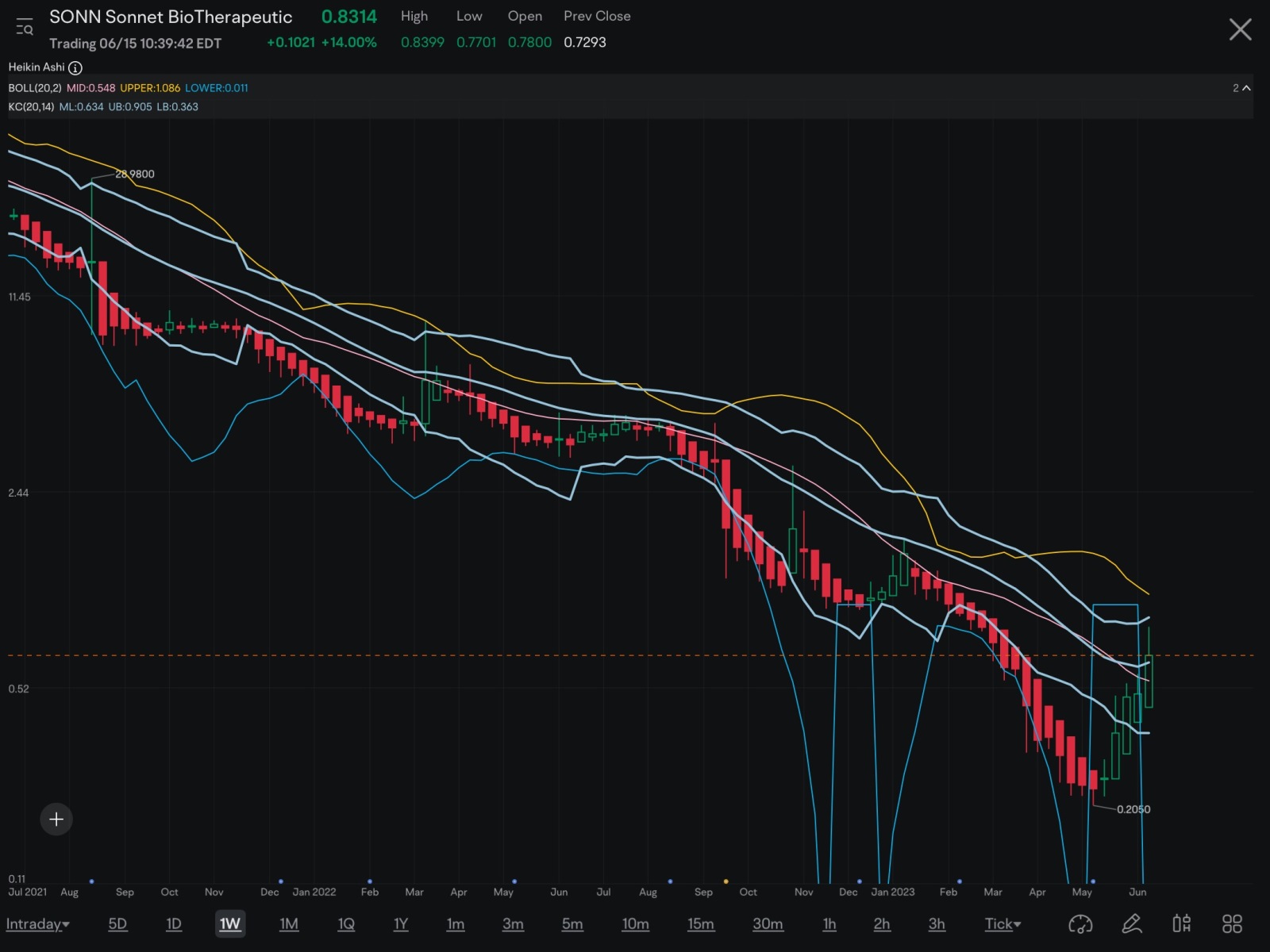Switch to the 5D timeframe

[x=117, y=924]
